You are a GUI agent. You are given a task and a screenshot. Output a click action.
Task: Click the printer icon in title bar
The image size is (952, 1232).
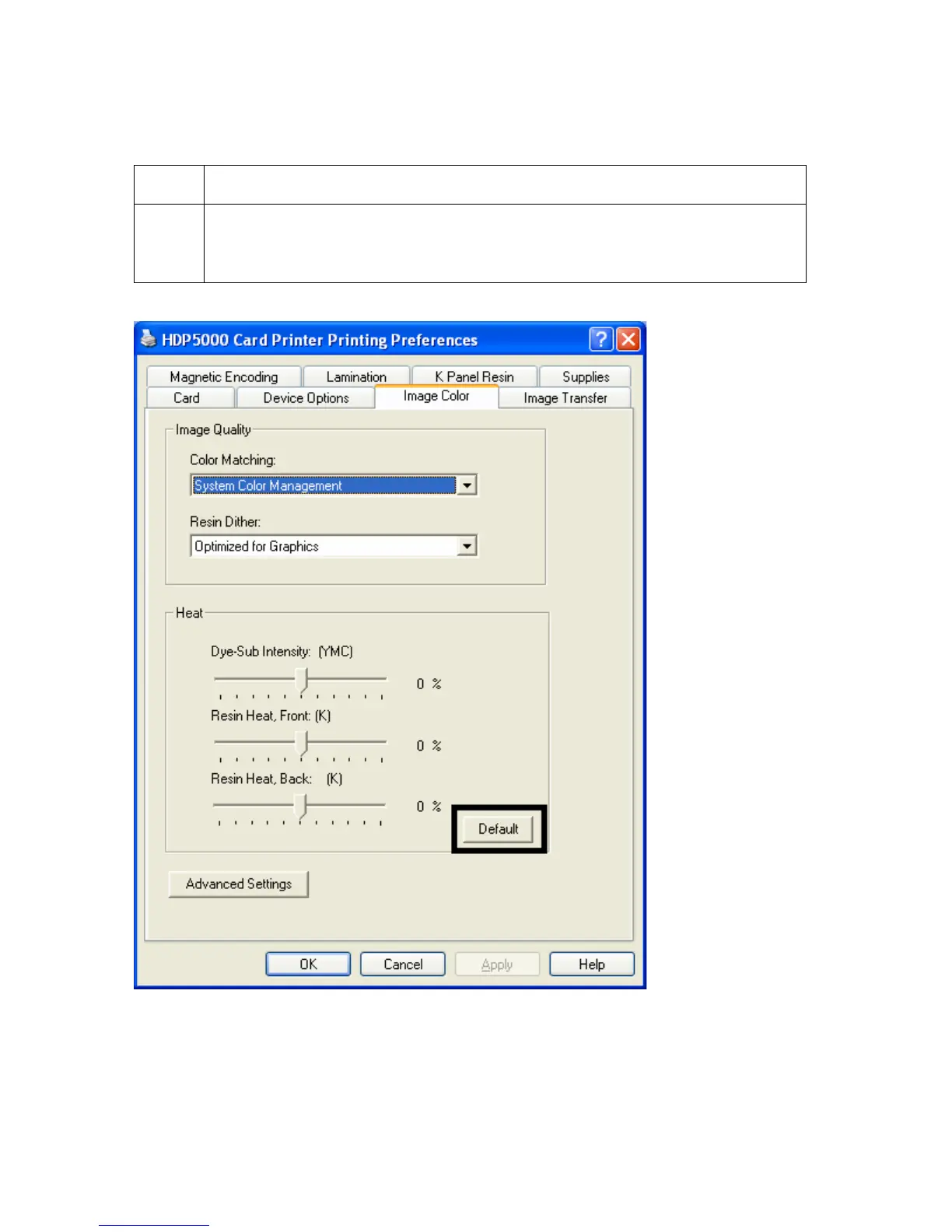[148, 339]
